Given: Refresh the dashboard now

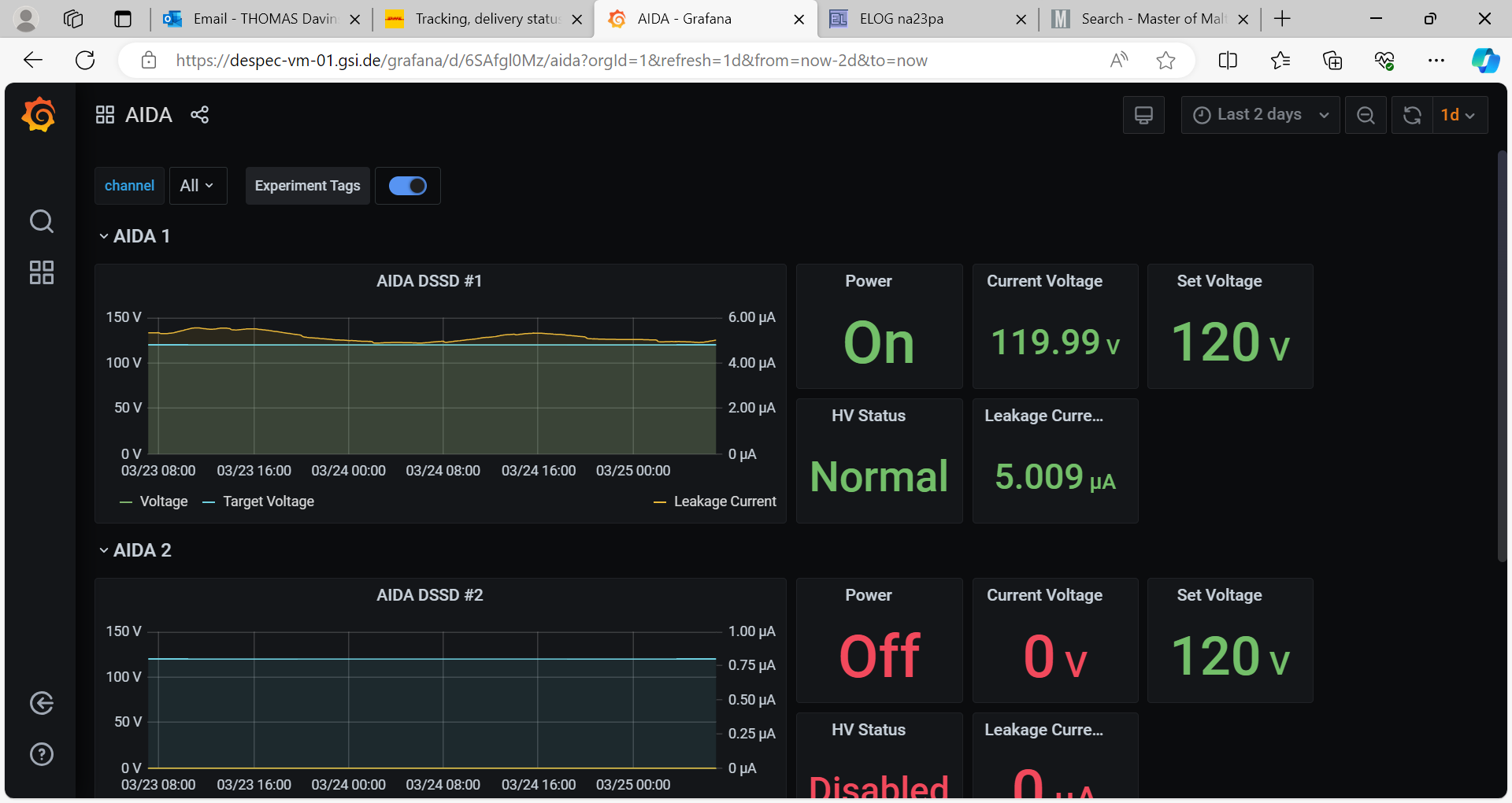Looking at the screenshot, I should [x=1412, y=115].
